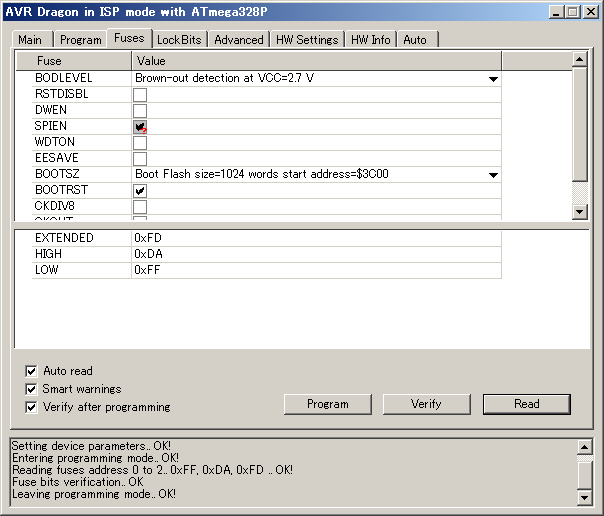Click 'Reading fuses address 0 to 2' log line
Viewport: 604px width, 516px height.
pyautogui.click(x=153, y=470)
